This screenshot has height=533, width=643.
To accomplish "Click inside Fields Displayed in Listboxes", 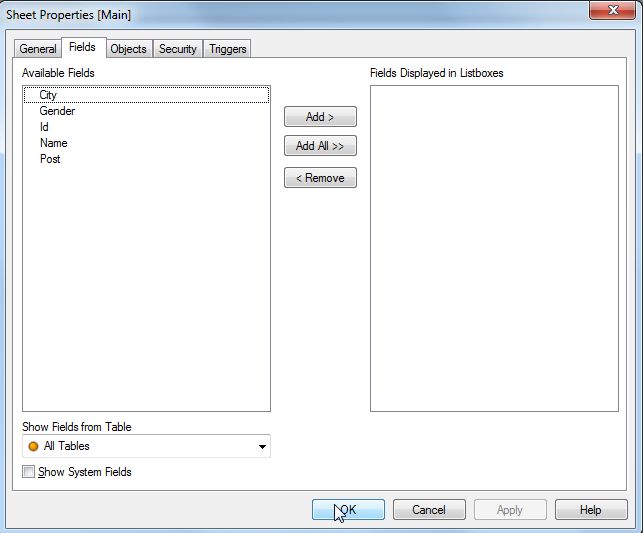I will (494, 248).
